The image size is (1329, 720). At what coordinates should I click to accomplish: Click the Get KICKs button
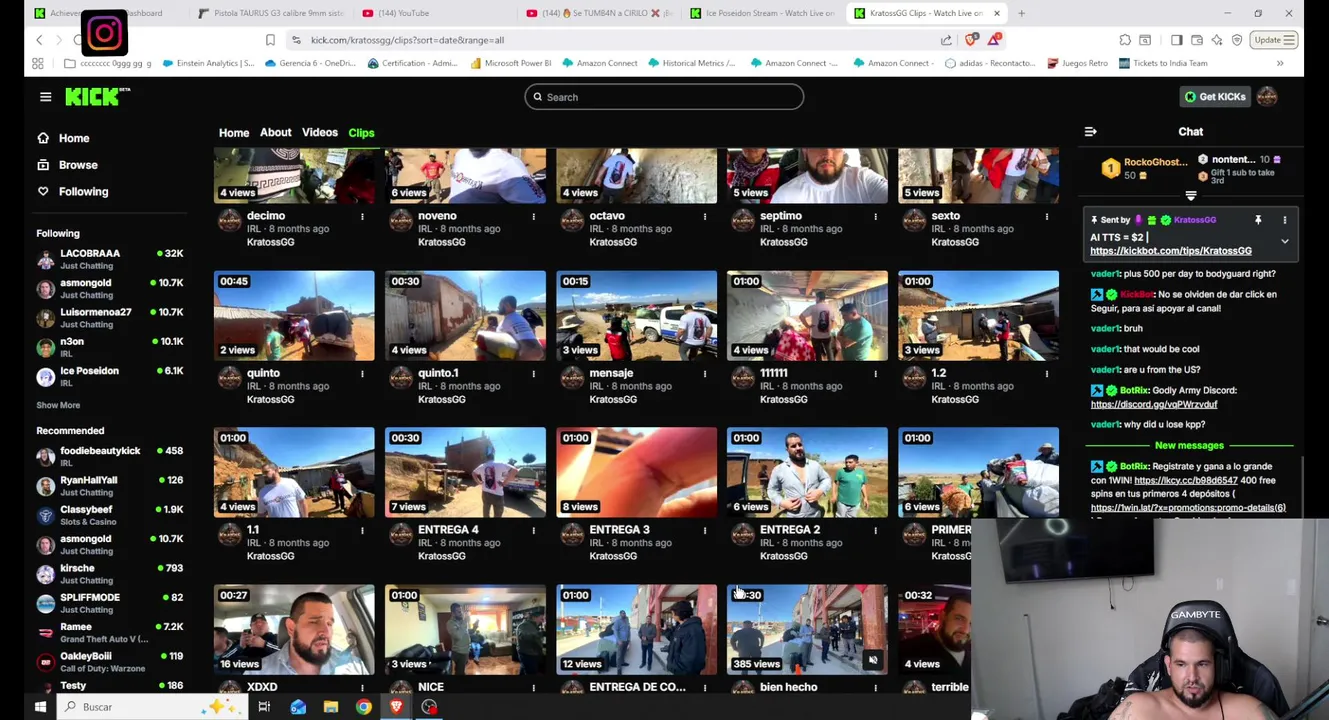coord(1215,97)
